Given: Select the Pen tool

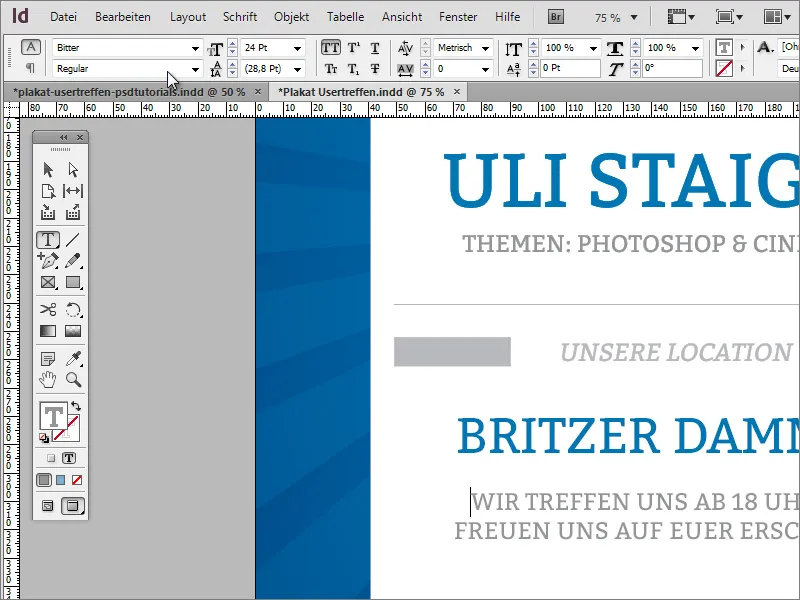Looking at the screenshot, I should (48, 261).
